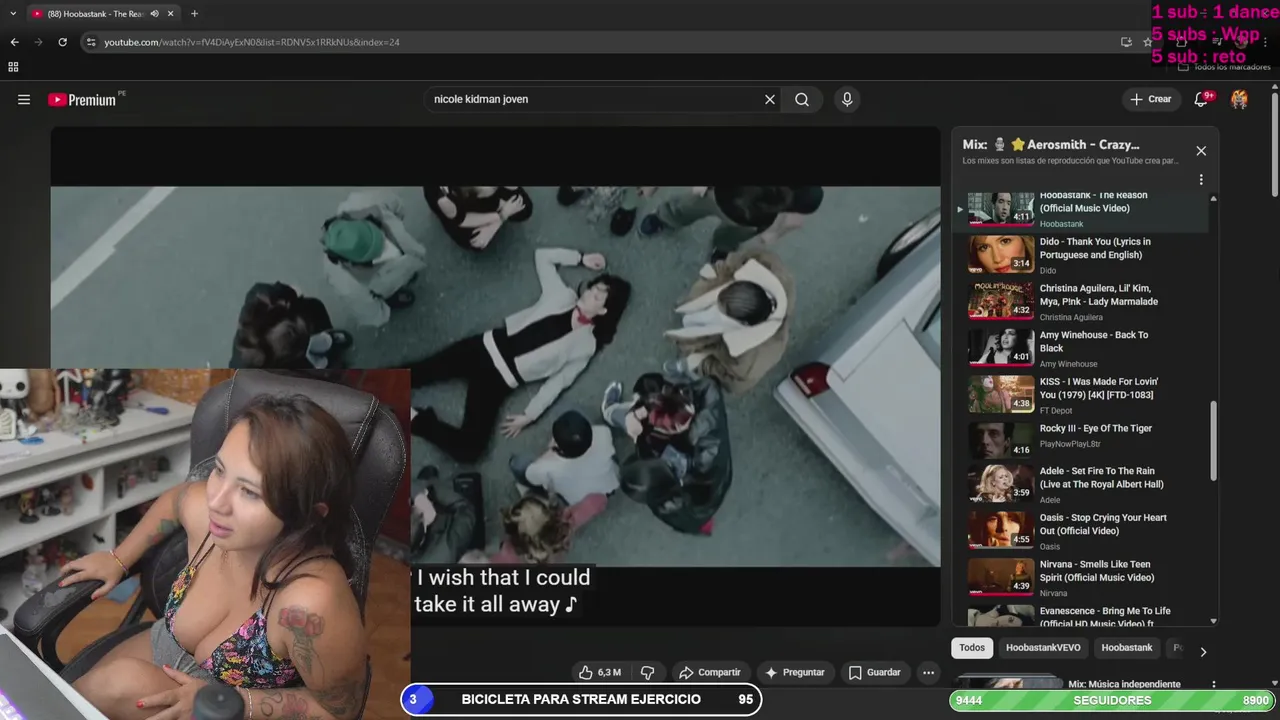The width and height of the screenshot is (1280, 720).
Task: Open the YouTube account avatar menu
Action: click(1239, 99)
